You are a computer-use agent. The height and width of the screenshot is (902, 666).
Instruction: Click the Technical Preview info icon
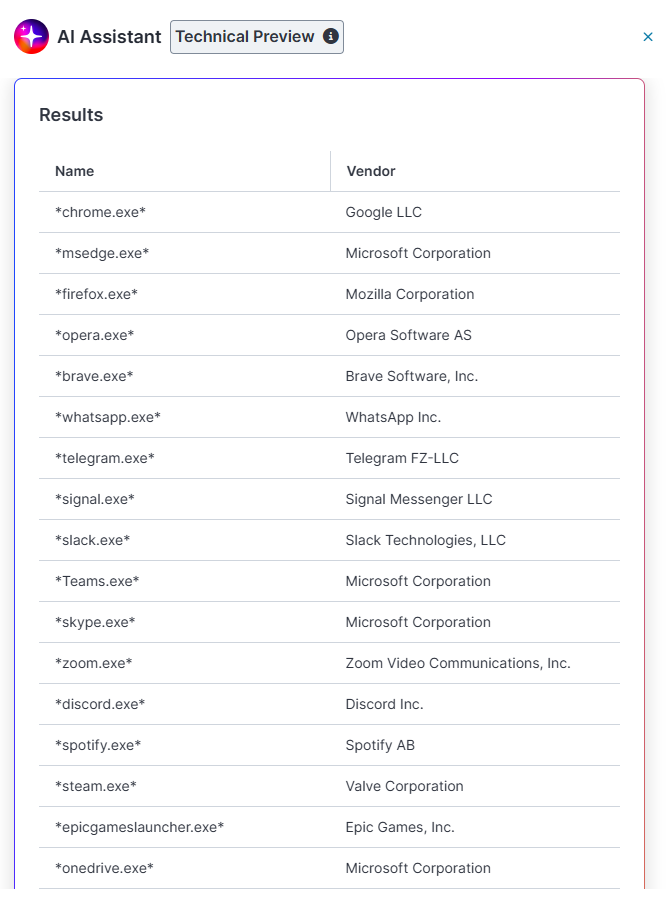(331, 36)
